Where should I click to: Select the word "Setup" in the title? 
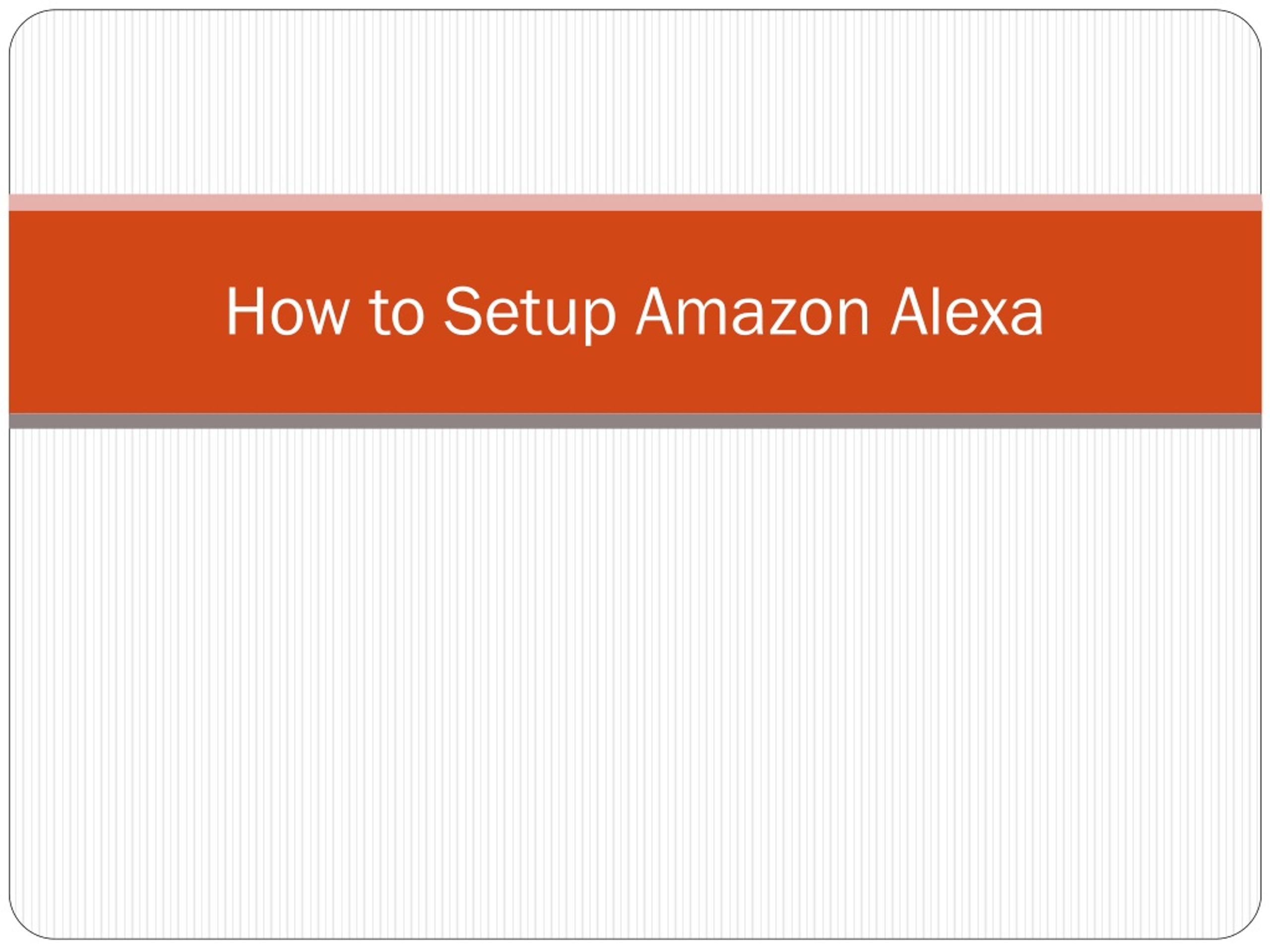coord(530,315)
